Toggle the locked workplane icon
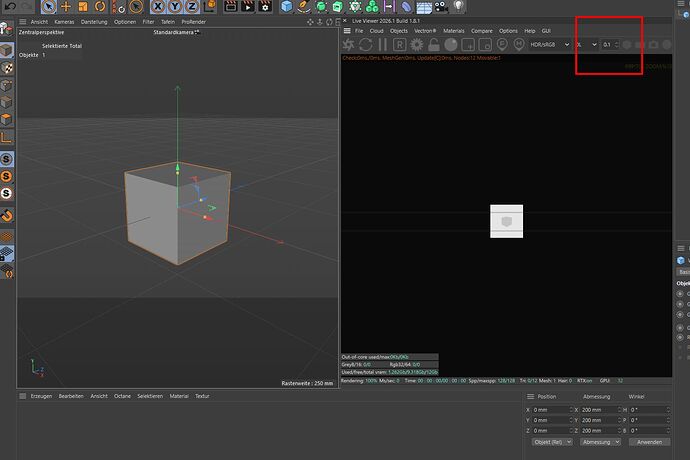The height and width of the screenshot is (460, 690). pyautogui.click(x=7, y=254)
